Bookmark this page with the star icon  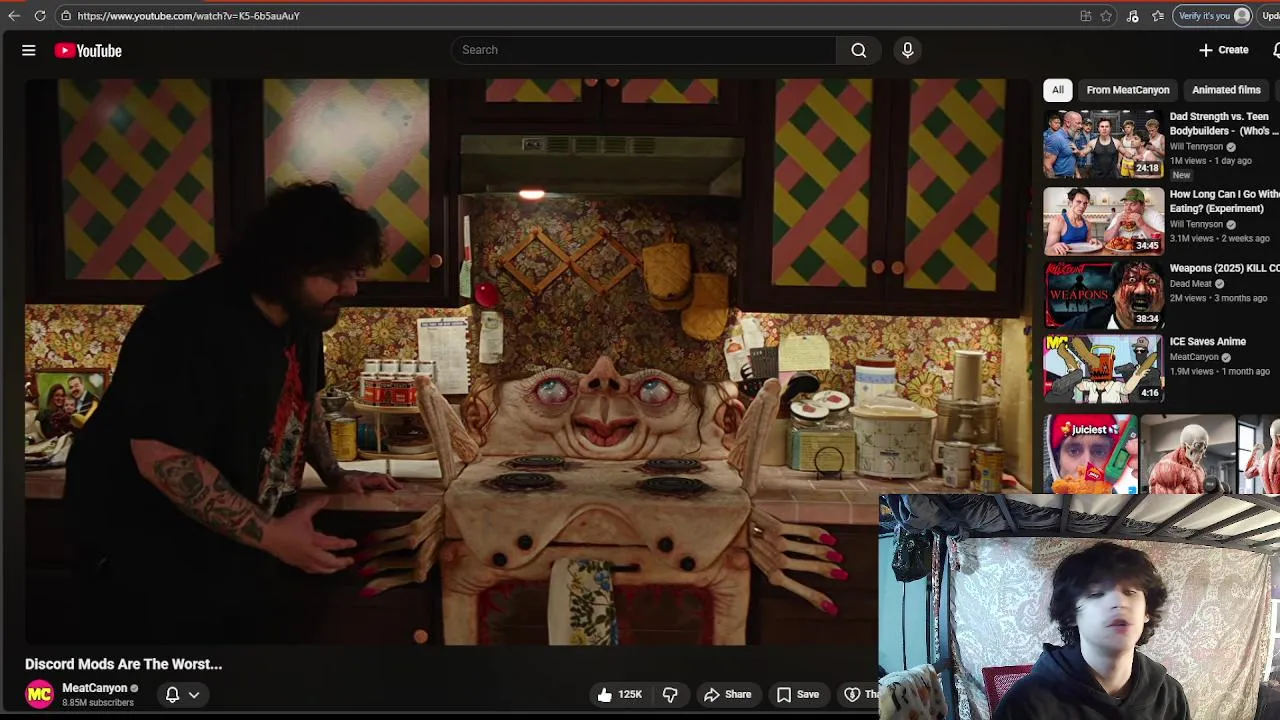coord(1106,16)
